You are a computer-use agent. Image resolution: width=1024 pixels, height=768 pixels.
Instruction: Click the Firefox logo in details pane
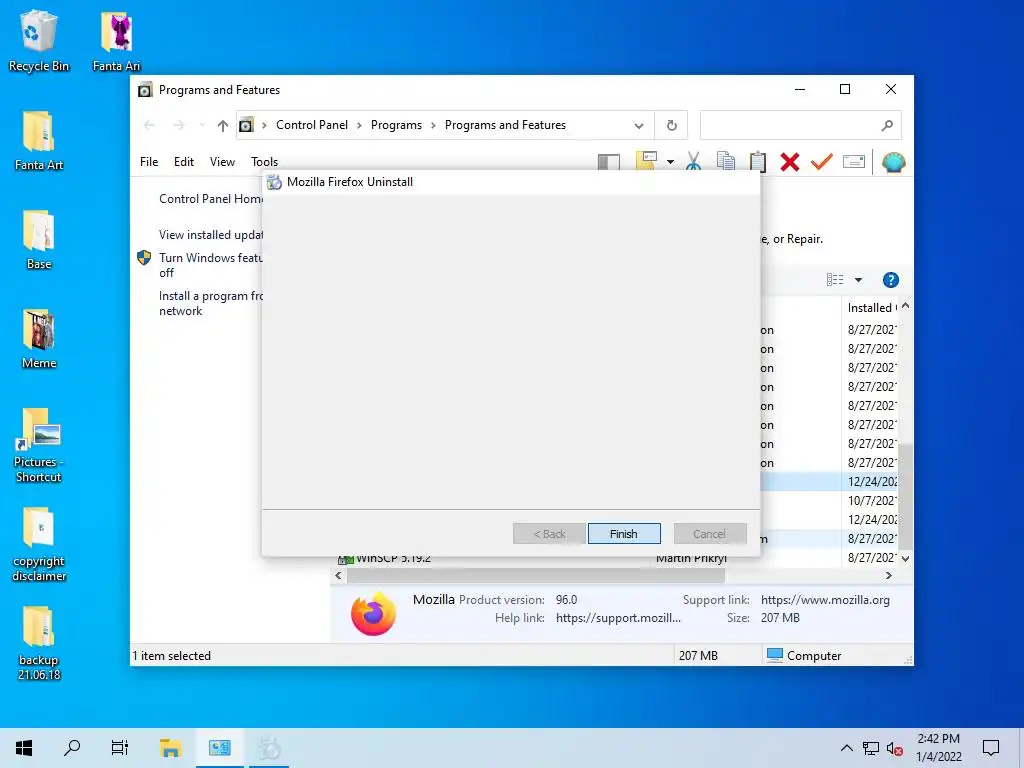(373, 613)
